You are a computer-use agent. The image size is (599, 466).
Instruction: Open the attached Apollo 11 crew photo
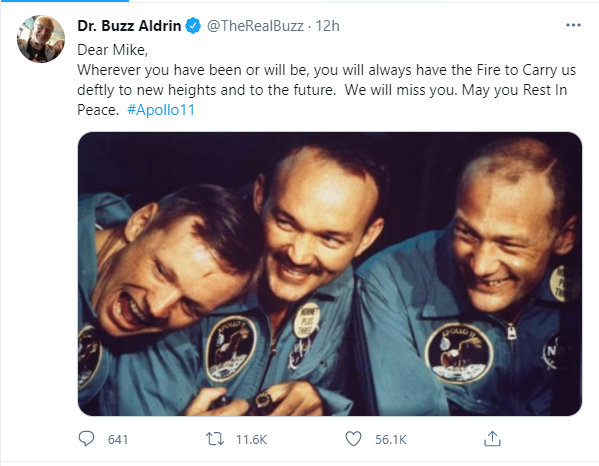coord(330,274)
